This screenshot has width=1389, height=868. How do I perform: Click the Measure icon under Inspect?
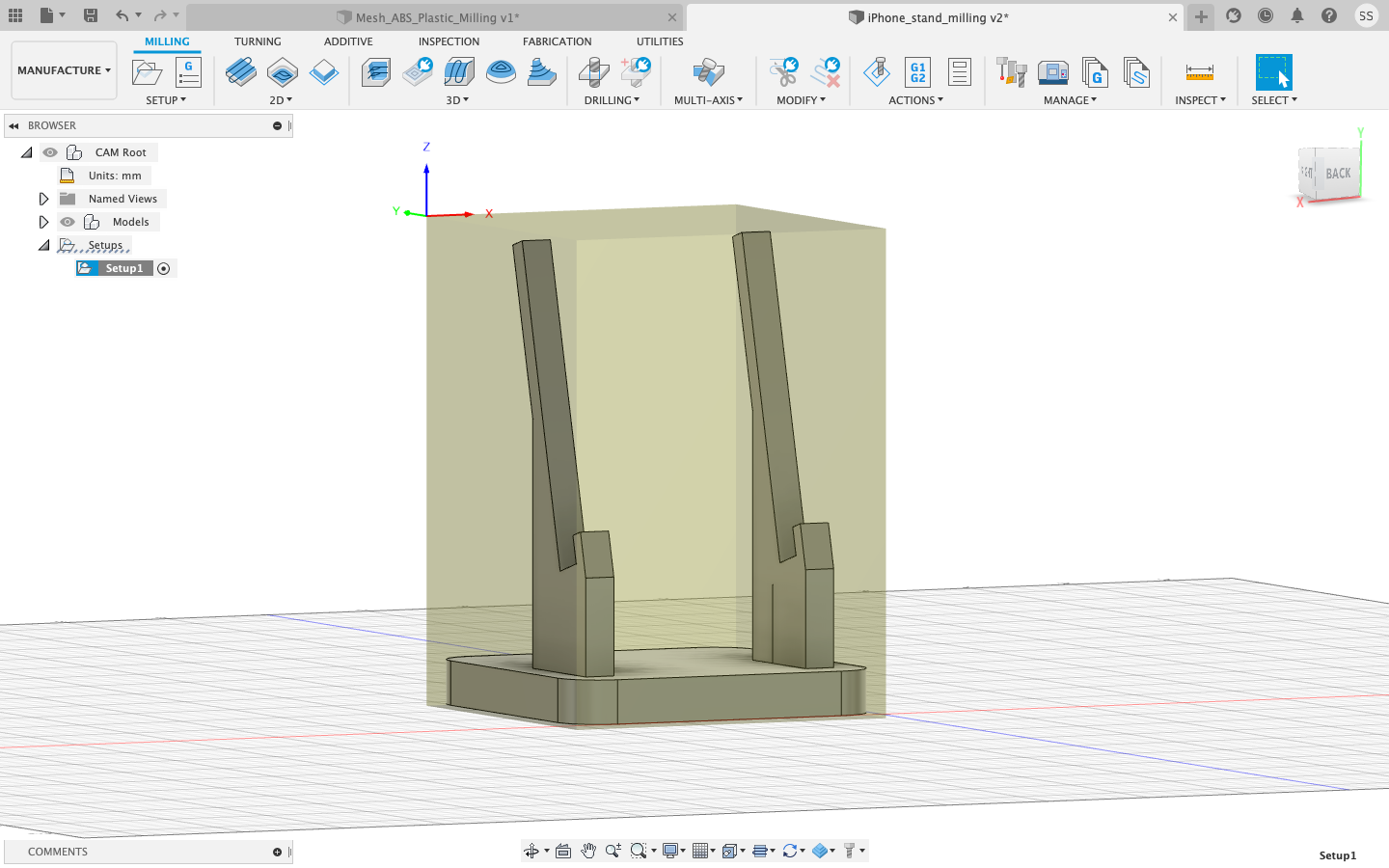(1199, 71)
